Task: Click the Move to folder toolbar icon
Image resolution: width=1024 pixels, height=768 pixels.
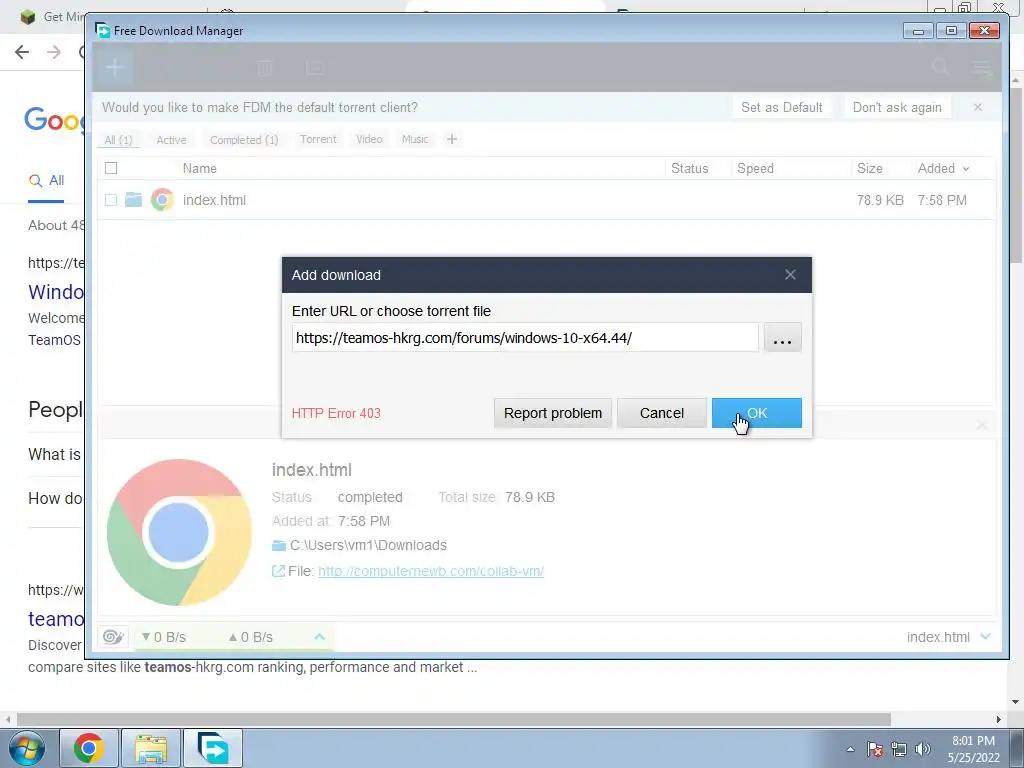Action: 315,67
